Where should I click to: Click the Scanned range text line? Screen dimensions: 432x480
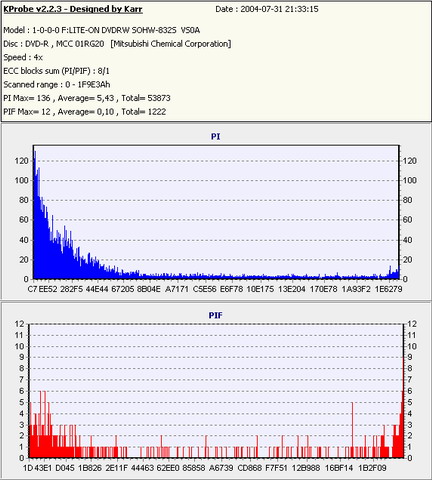(57, 85)
